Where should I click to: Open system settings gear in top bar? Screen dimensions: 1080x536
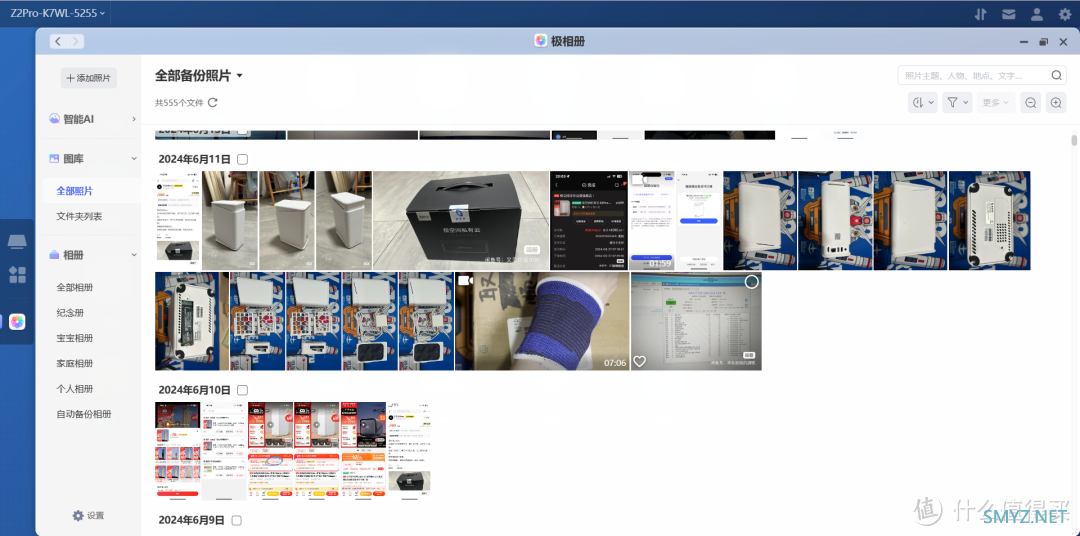click(1065, 14)
